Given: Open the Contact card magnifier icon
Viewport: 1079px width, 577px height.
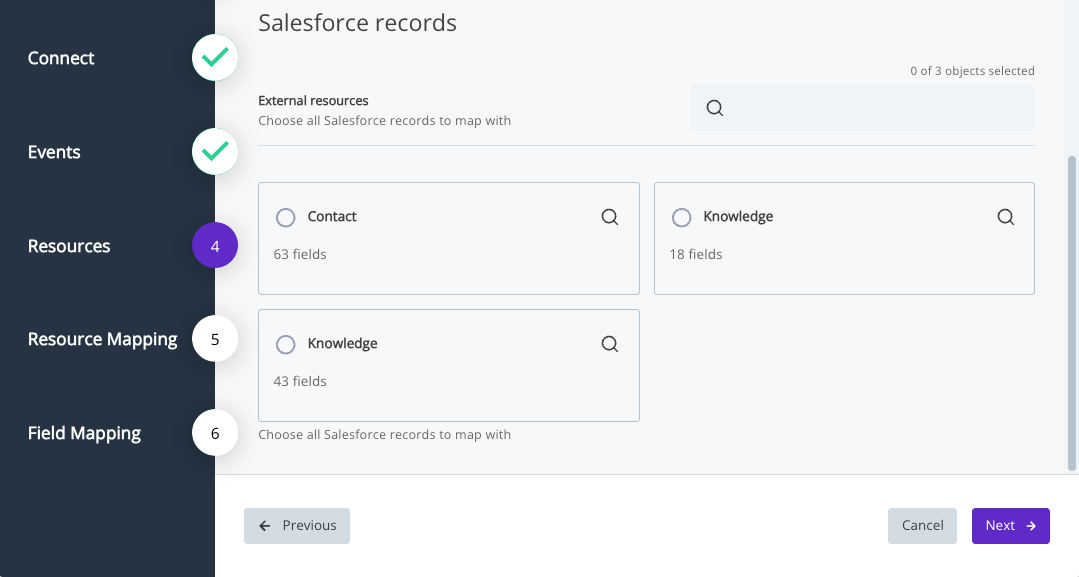Looking at the screenshot, I should tap(610, 217).
